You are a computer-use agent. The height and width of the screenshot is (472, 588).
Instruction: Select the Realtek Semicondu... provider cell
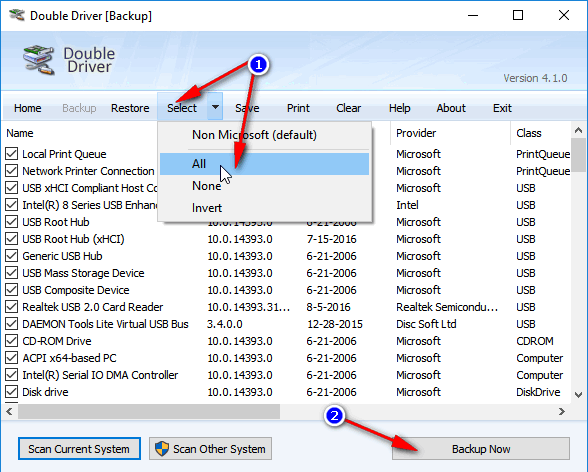[x=447, y=307]
